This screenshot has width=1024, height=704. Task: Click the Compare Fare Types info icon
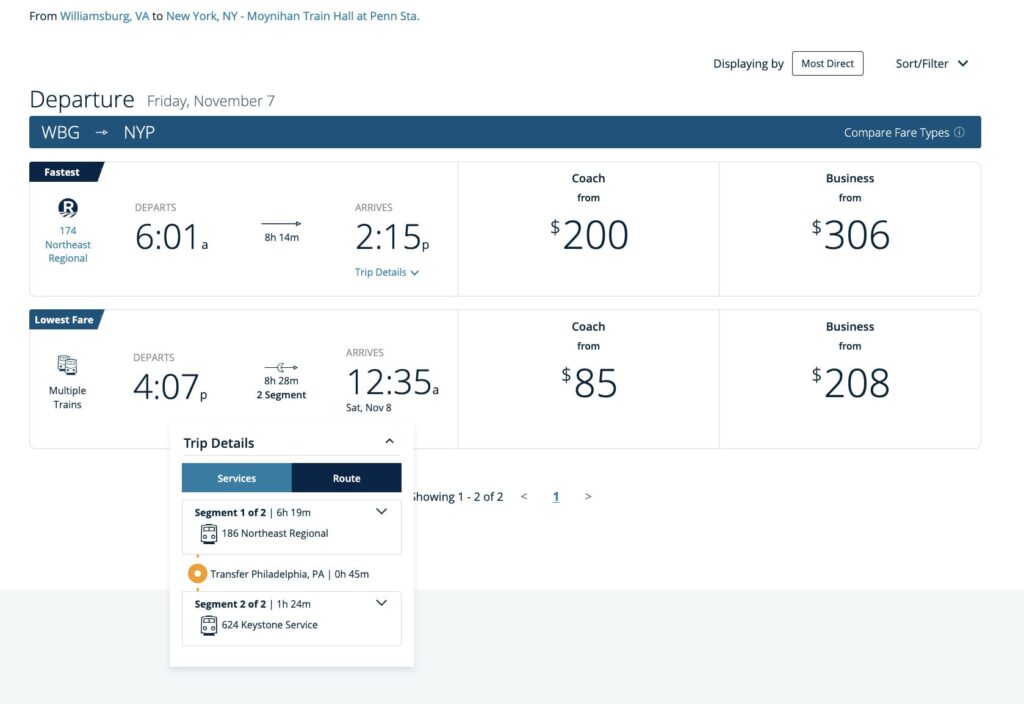[x=959, y=132]
